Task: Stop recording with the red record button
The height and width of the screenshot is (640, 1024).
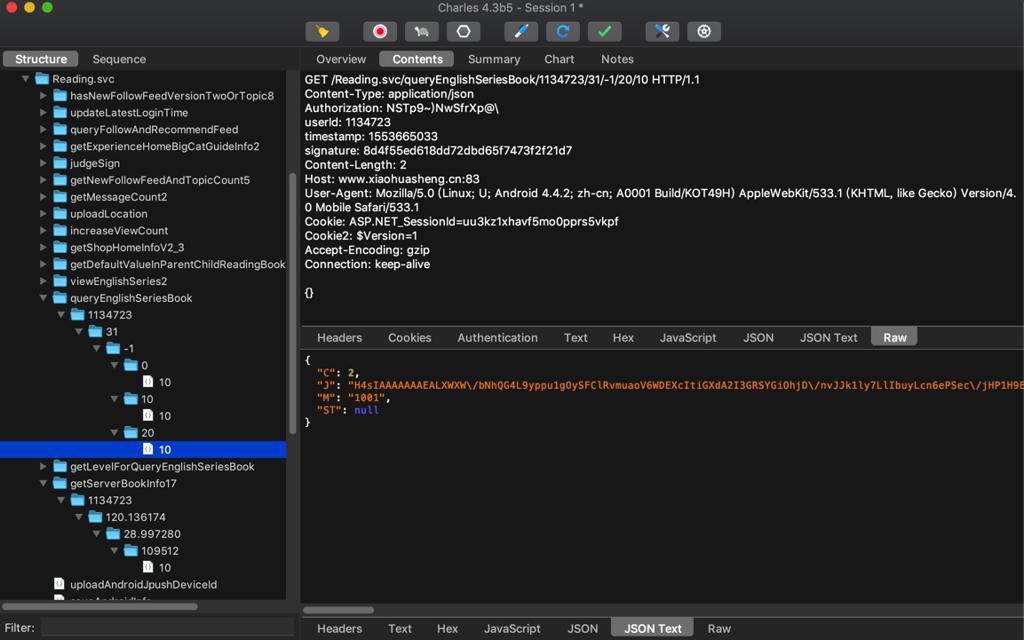Action: tap(380, 32)
